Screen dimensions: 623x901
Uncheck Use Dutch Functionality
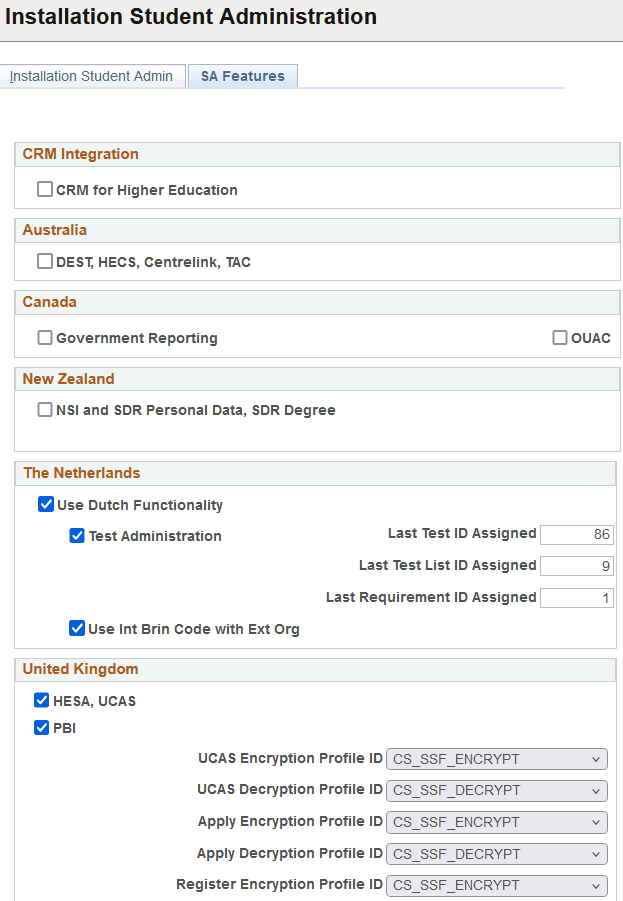[46, 505]
